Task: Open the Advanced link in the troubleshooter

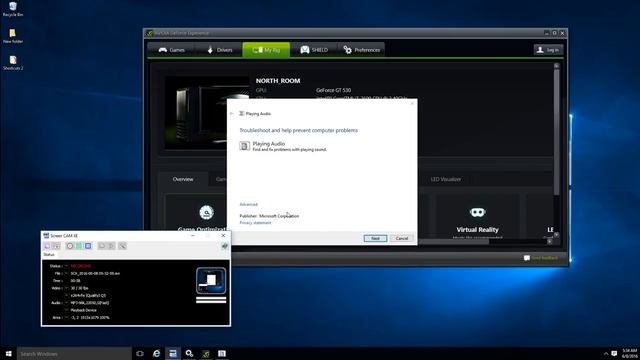Action: pyautogui.click(x=248, y=204)
